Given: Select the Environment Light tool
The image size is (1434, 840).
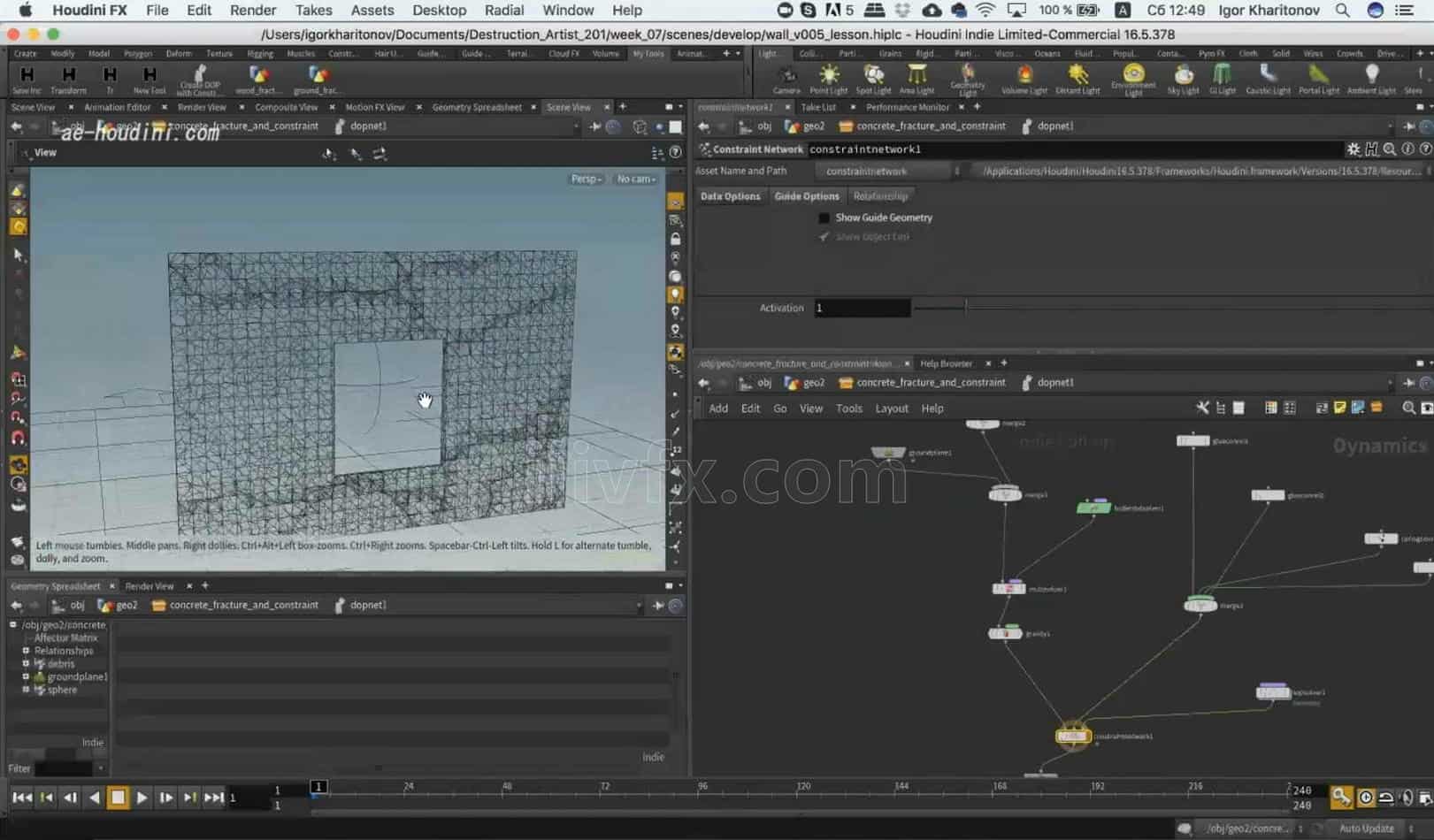Looking at the screenshot, I should (x=1133, y=80).
